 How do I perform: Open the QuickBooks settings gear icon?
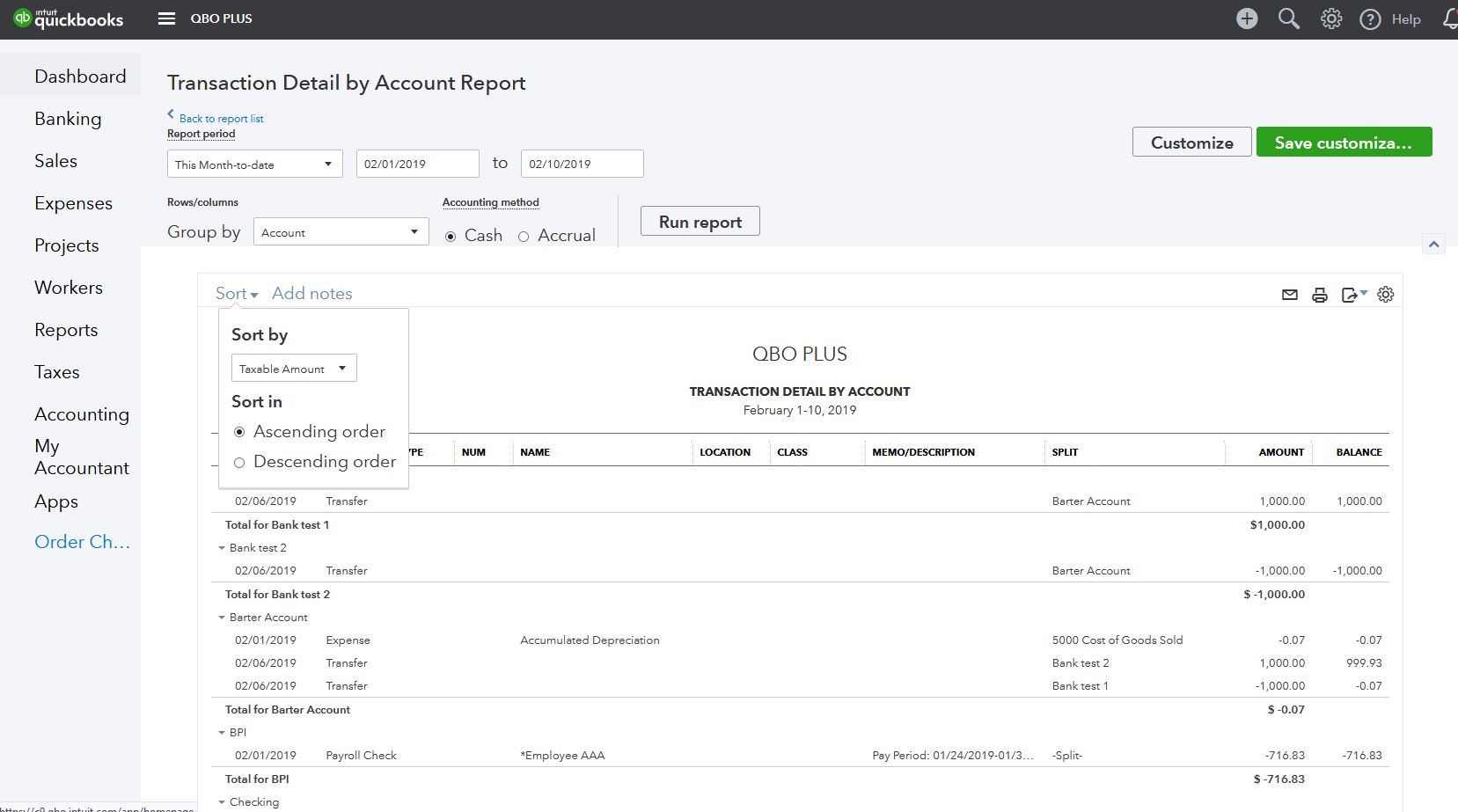[1330, 18]
